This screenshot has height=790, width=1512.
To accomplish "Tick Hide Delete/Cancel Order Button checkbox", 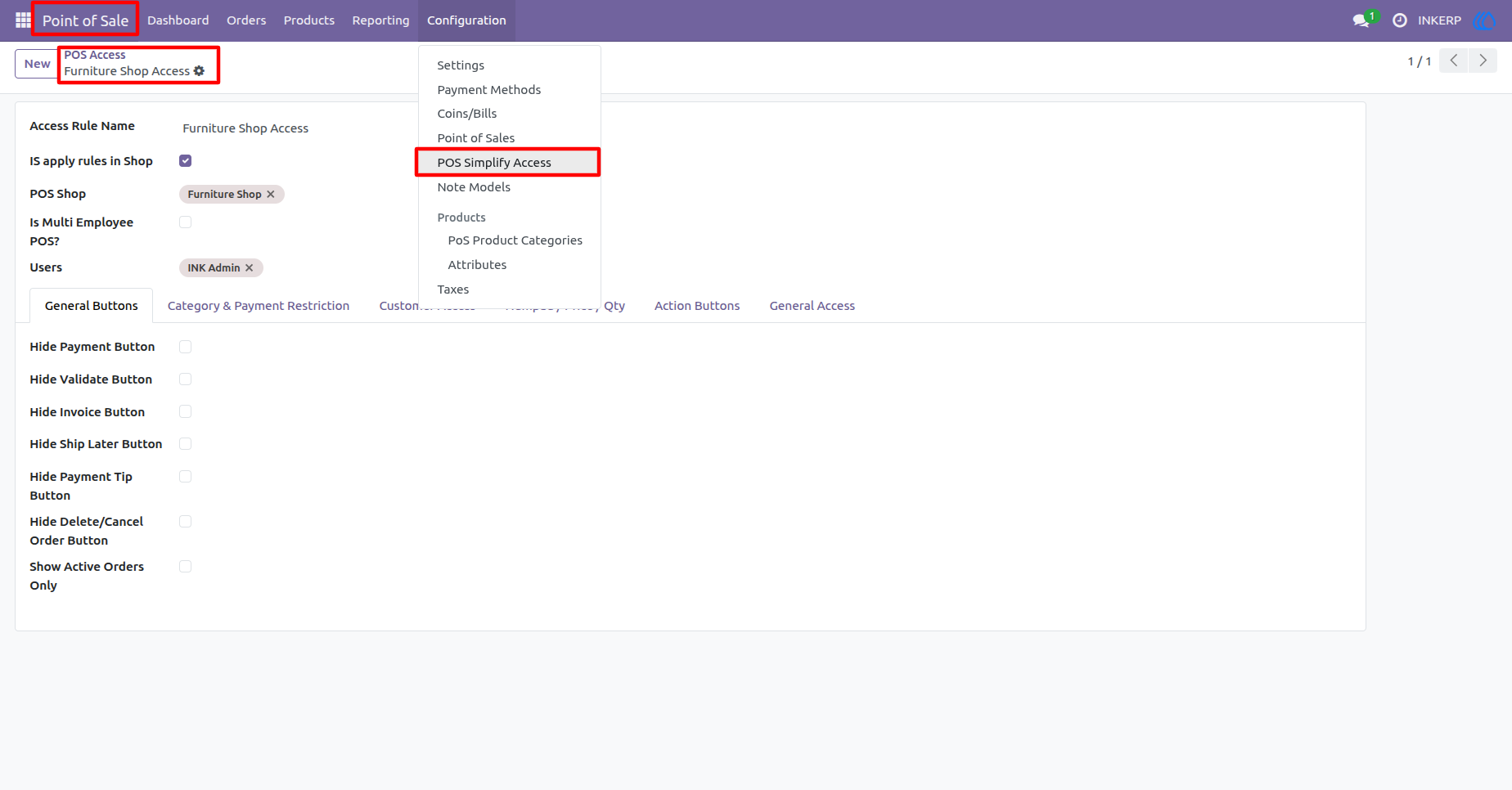I will [x=186, y=522].
